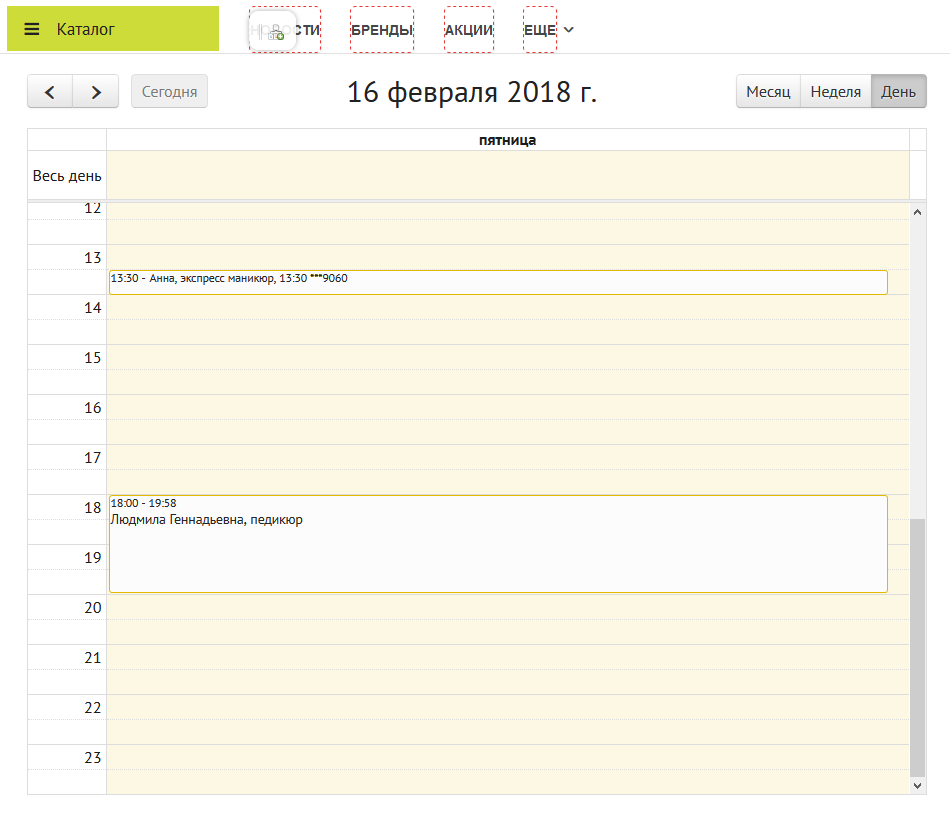Image resolution: width=950 pixels, height=817 pixels.
Task: Click the small overlay icon on Новости
Action: 275,33
